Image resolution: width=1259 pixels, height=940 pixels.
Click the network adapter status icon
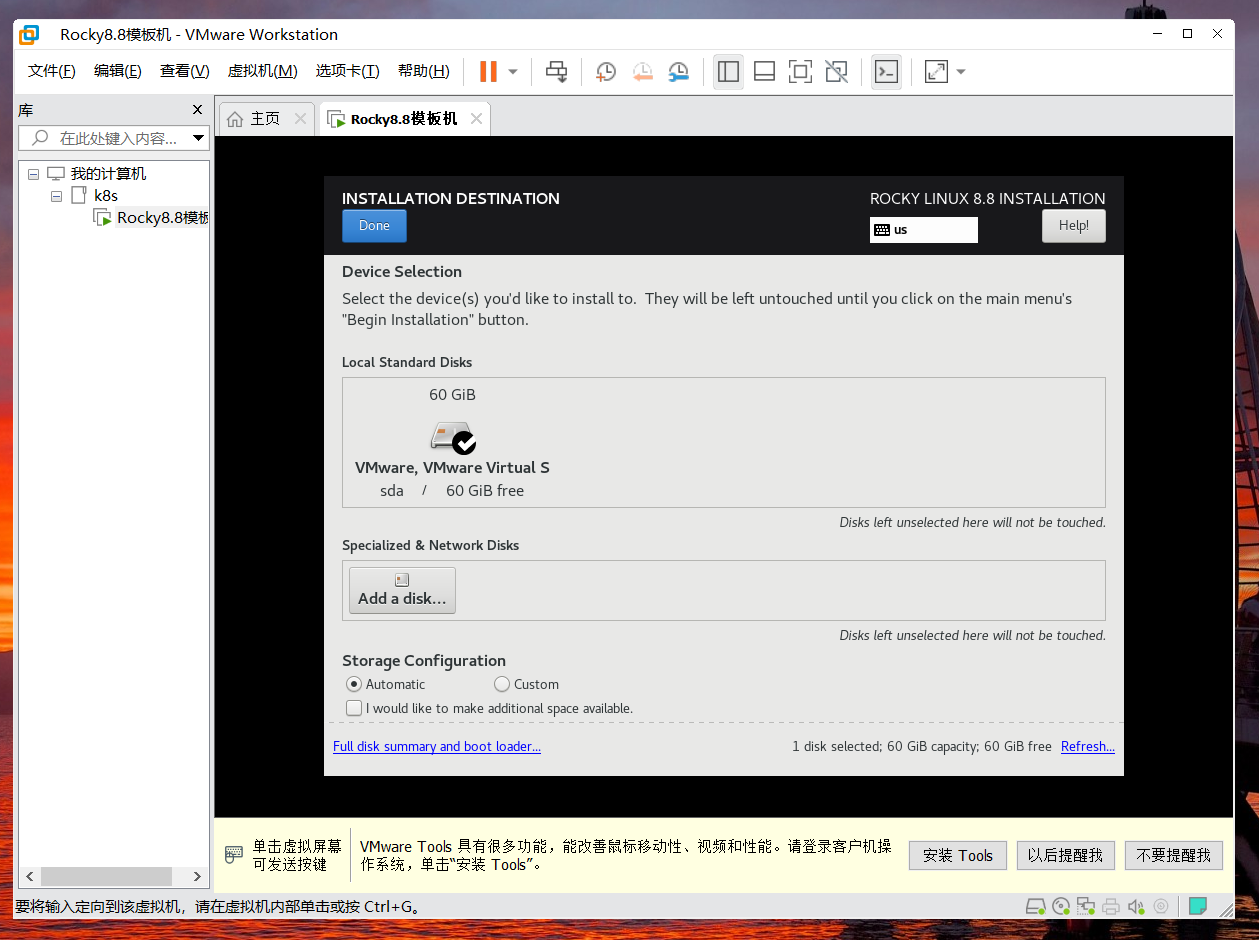[x=1086, y=907]
